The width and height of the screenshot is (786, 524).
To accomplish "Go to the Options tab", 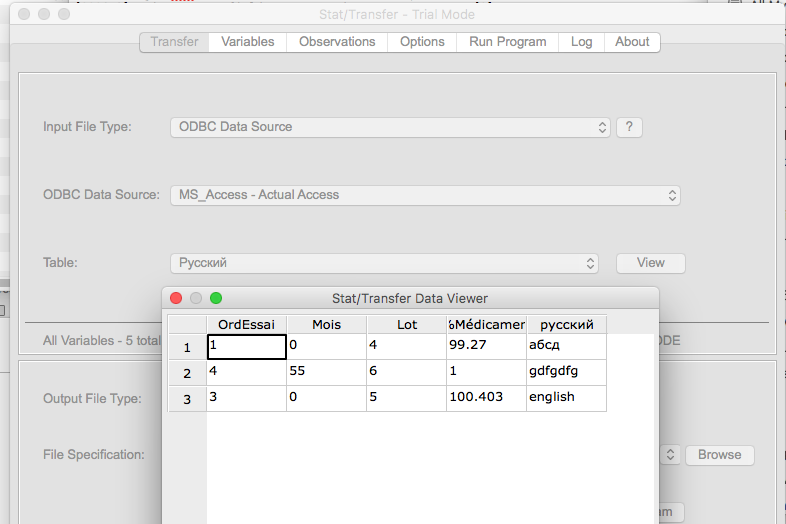I will (422, 42).
